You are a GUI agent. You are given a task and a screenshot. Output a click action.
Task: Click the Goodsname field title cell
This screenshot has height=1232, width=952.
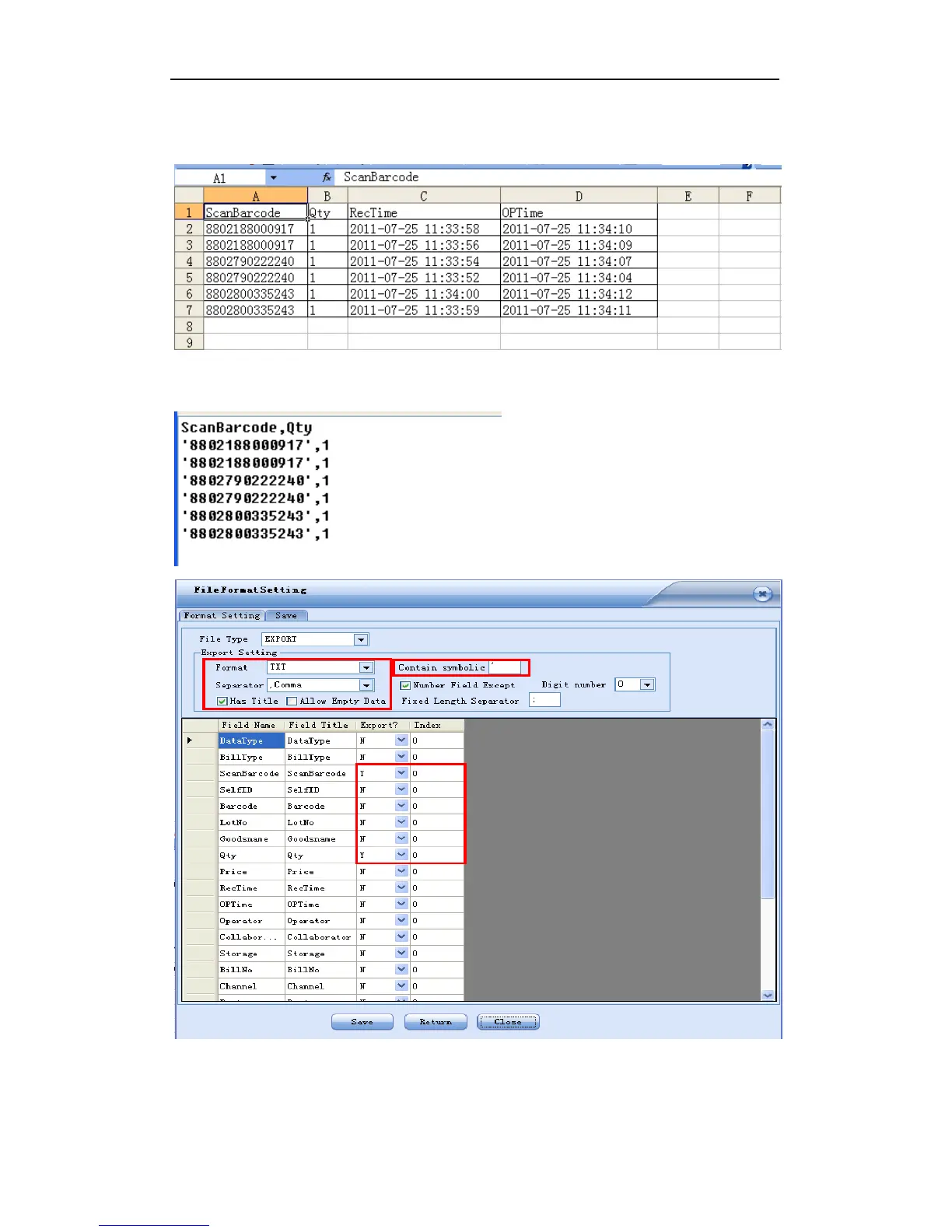click(x=320, y=838)
